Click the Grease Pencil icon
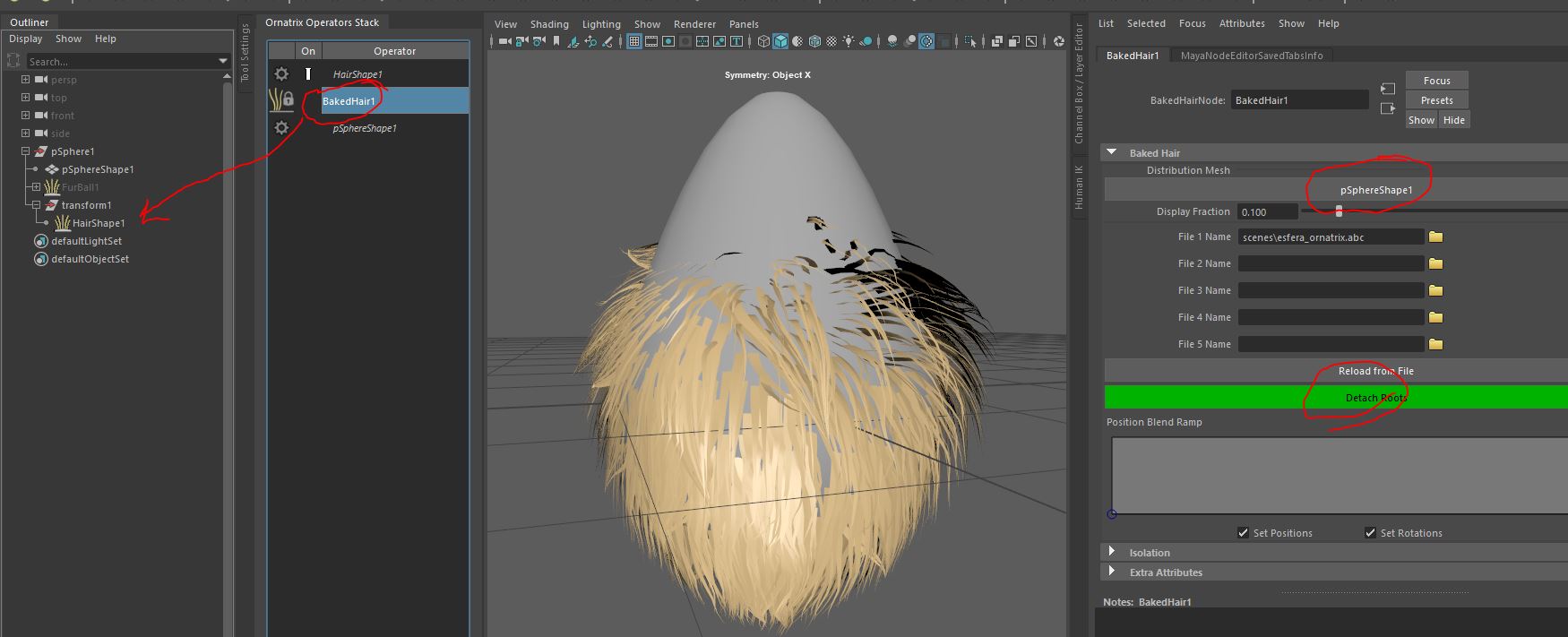This screenshot has width=1568, height=637. point(607,41)
